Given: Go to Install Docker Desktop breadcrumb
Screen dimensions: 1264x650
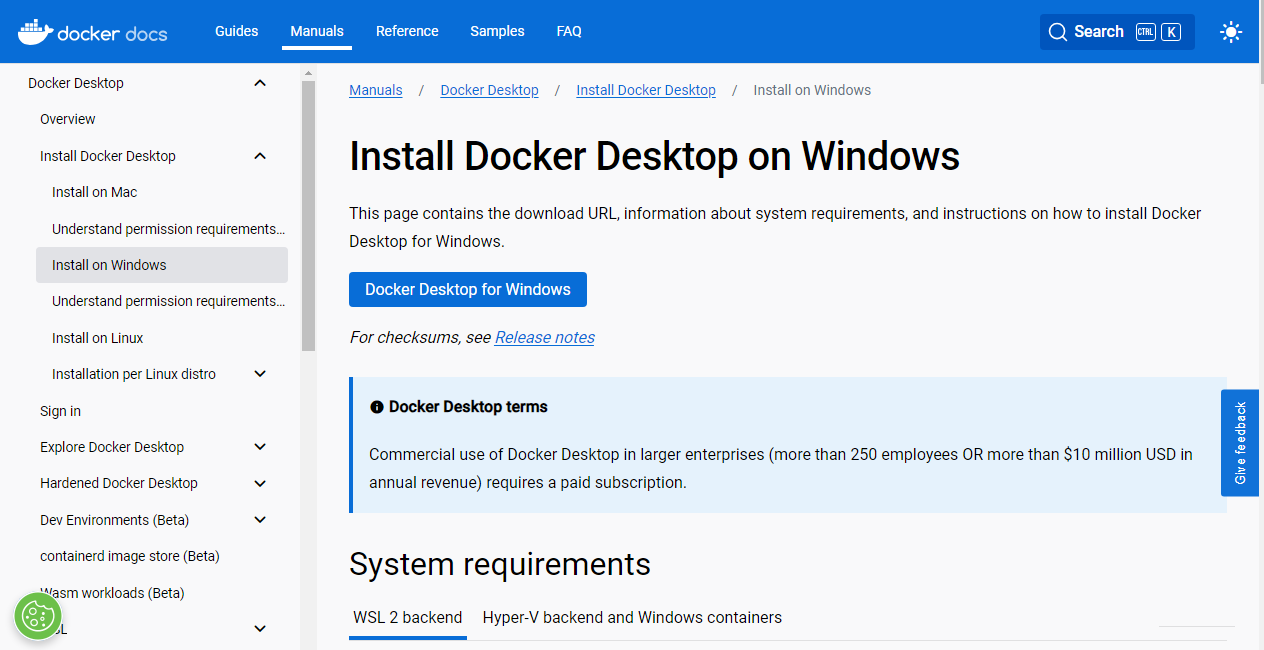Looking at the screenshot, I should click(645, 90).
